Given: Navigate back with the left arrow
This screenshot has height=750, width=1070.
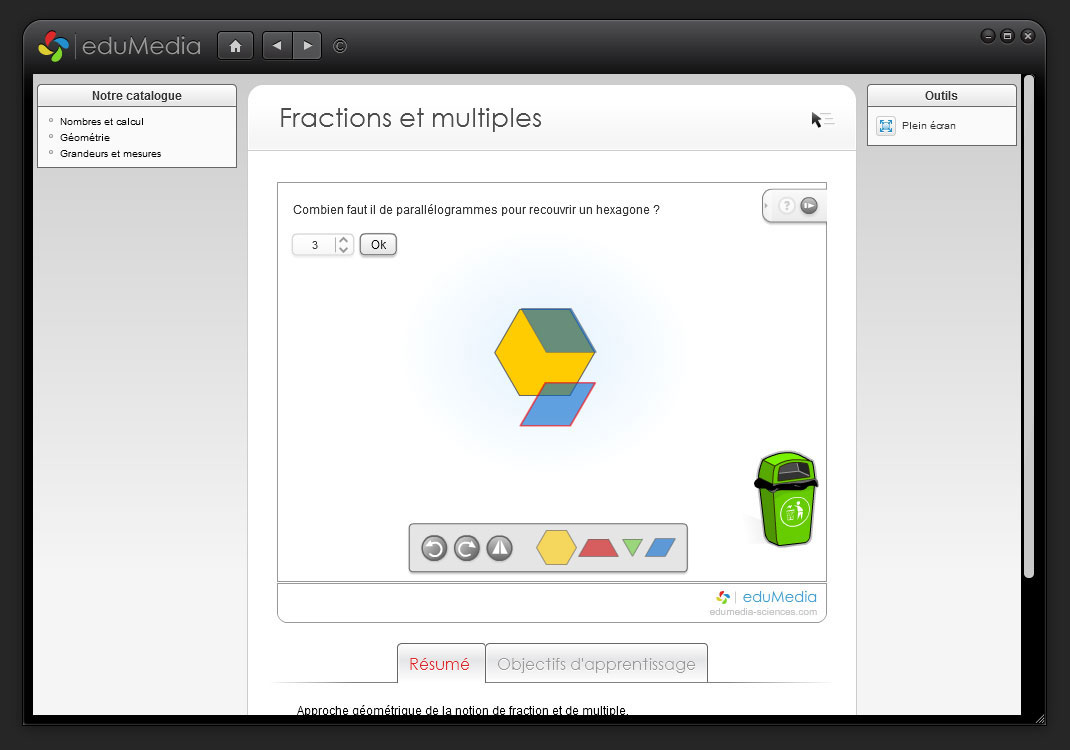Looking at the screenshot, I should pos(277,46).
